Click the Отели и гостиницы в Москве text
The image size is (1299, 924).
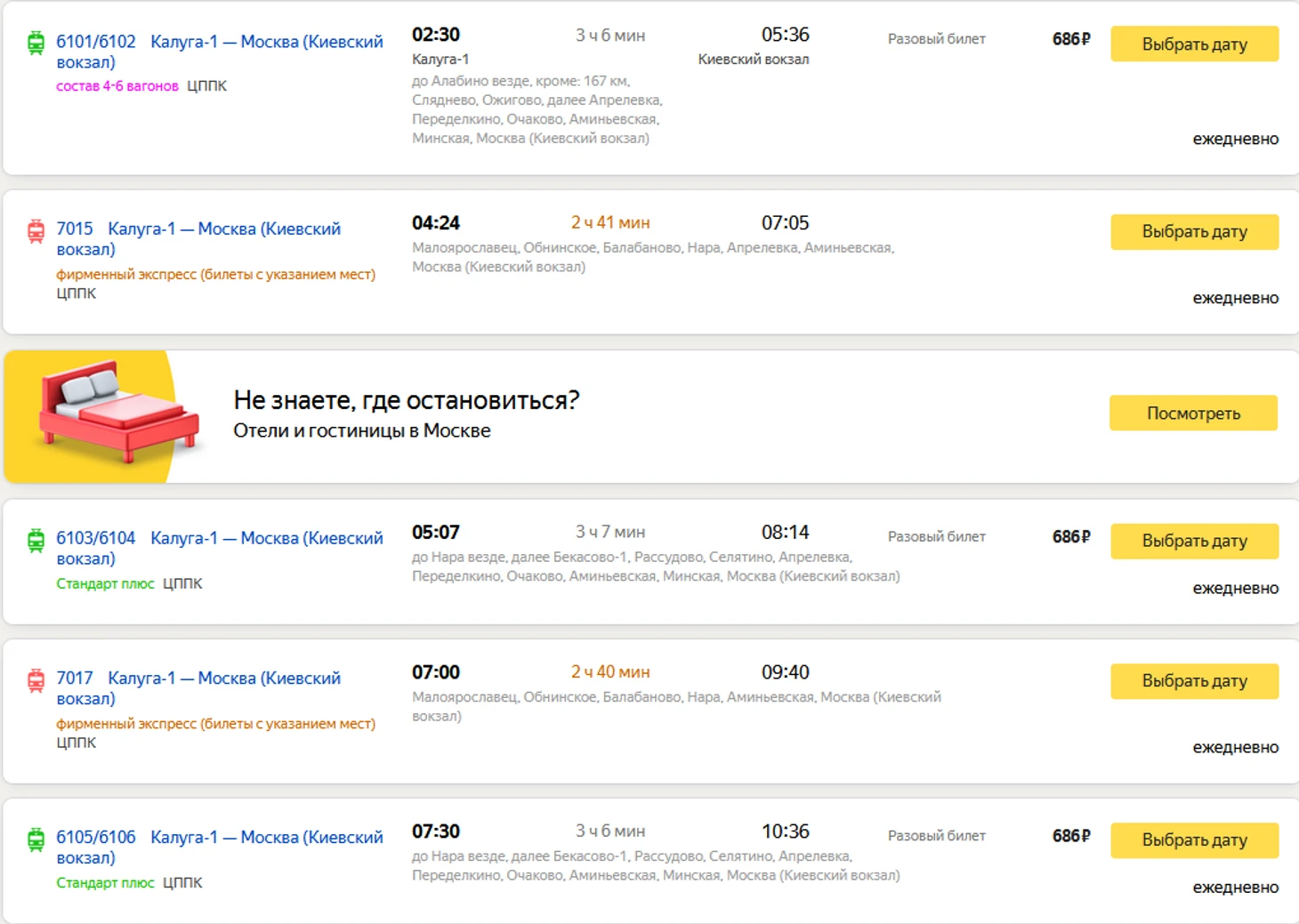point(361,430)
